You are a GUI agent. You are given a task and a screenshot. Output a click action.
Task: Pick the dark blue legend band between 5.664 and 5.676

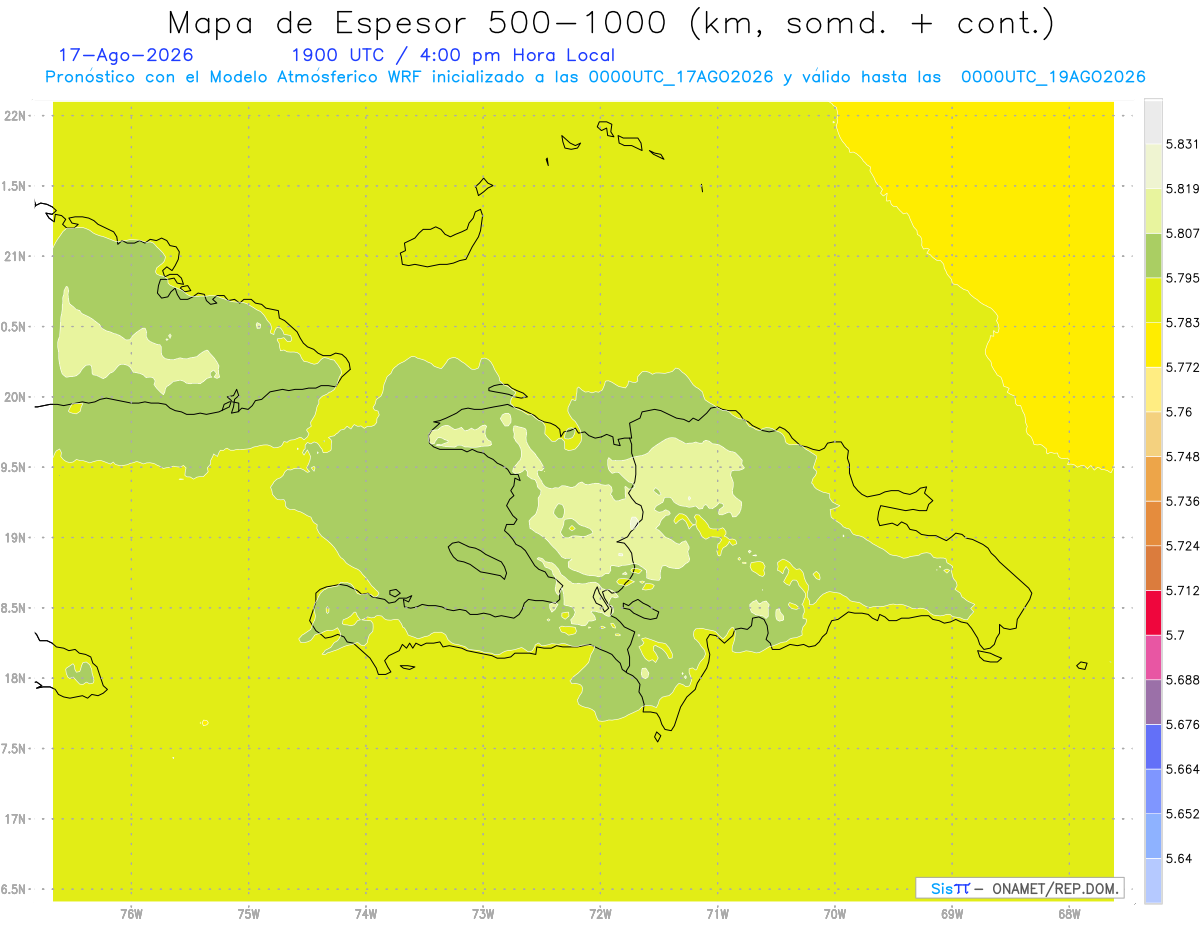pyautogui.click(x=1153, y=747)
